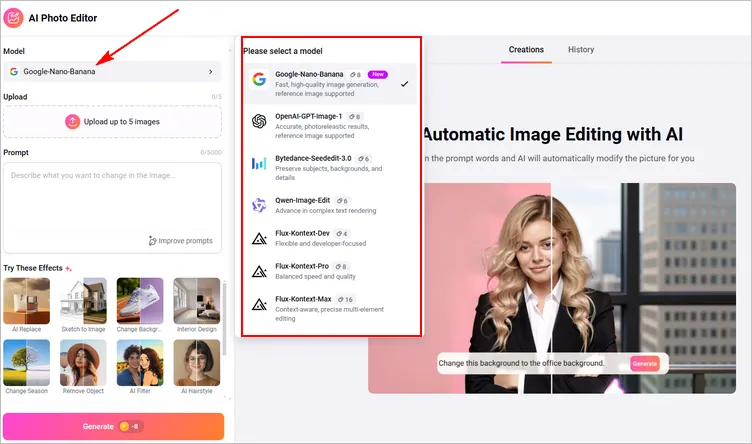Choose the Flux-Kontext-Dev model option

point(330,238)
